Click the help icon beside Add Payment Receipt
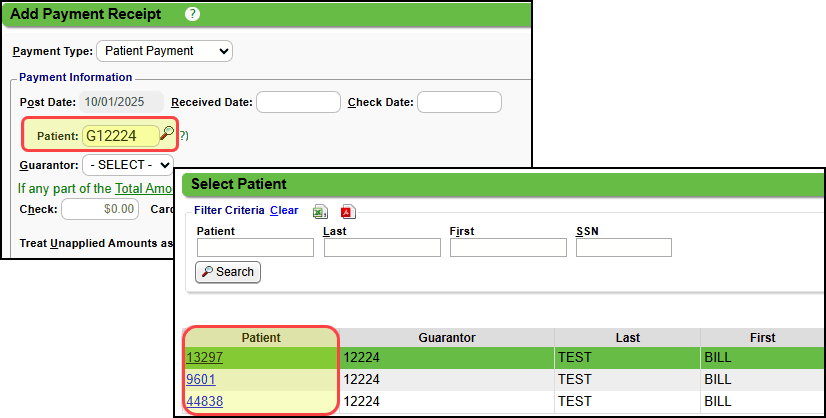 click(x=193, y=14)
